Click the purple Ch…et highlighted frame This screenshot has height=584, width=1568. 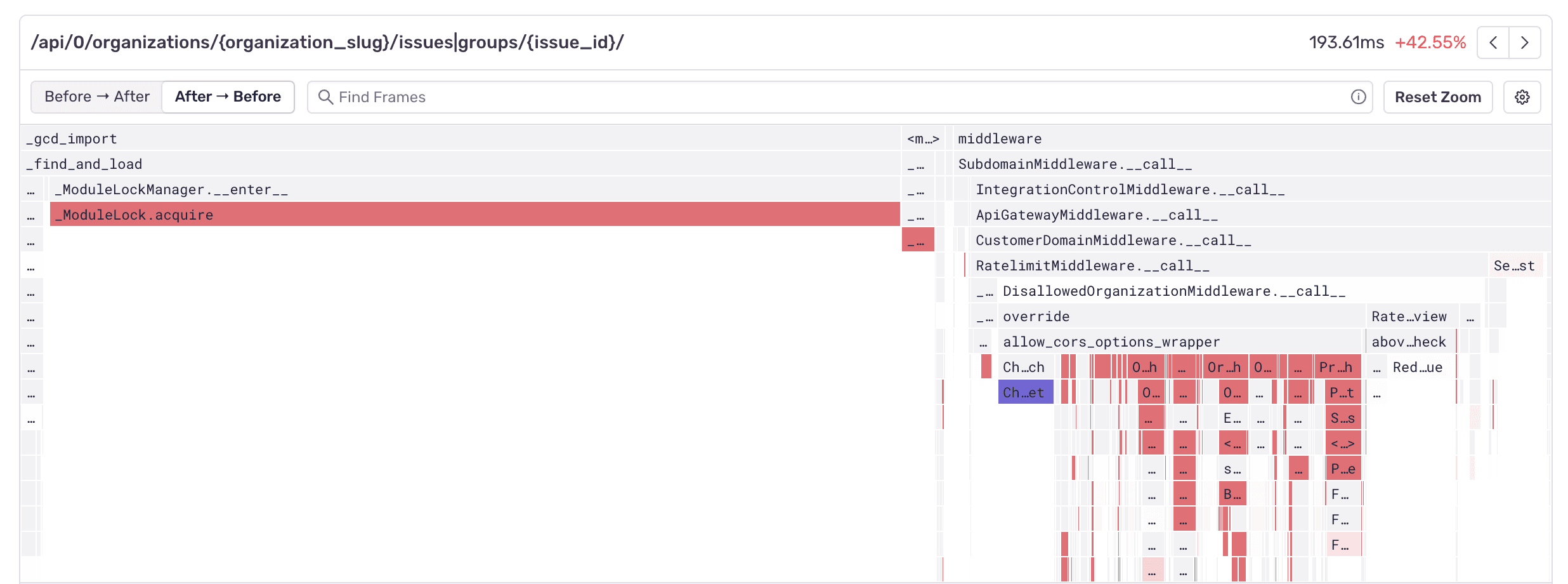click(1025, 392)
